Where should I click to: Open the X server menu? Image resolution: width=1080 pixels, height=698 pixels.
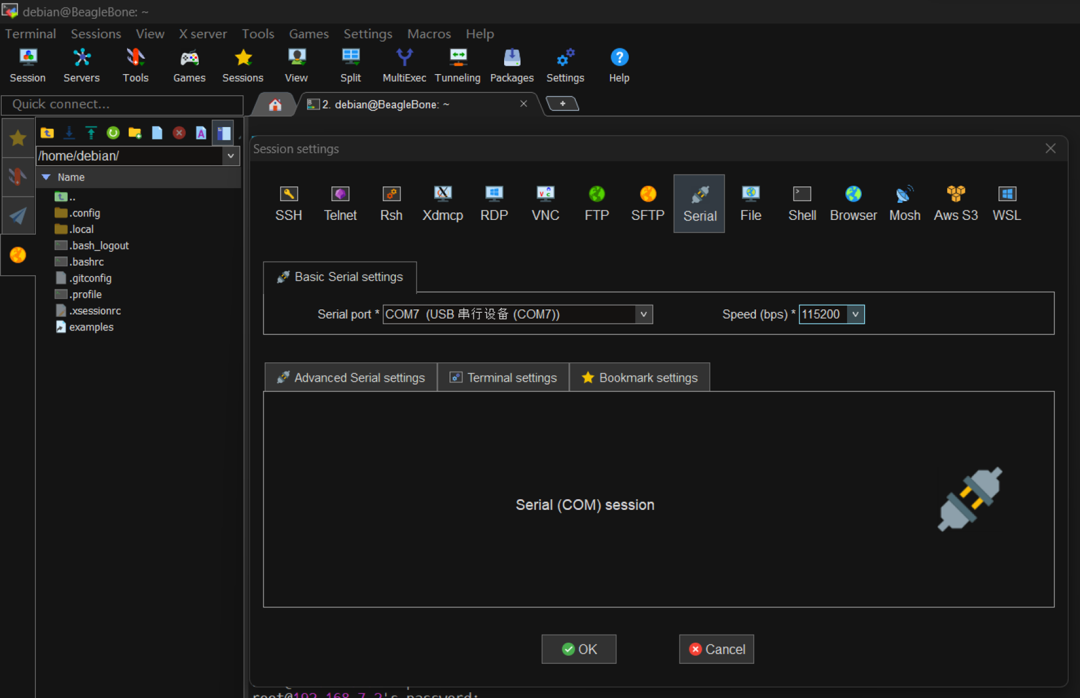(202, 34)
